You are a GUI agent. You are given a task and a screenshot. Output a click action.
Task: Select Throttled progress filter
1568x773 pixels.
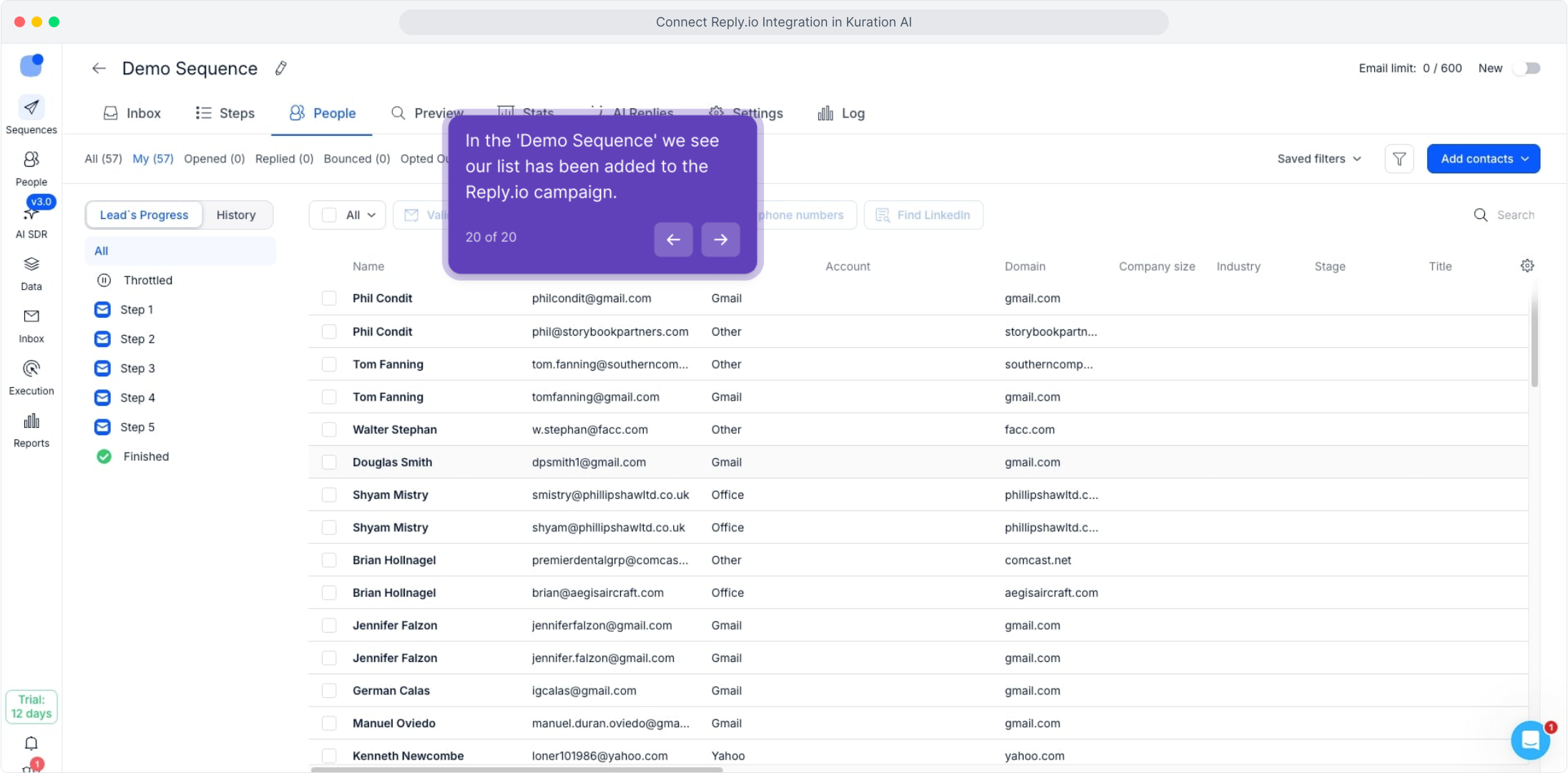(x=134, y=280)
